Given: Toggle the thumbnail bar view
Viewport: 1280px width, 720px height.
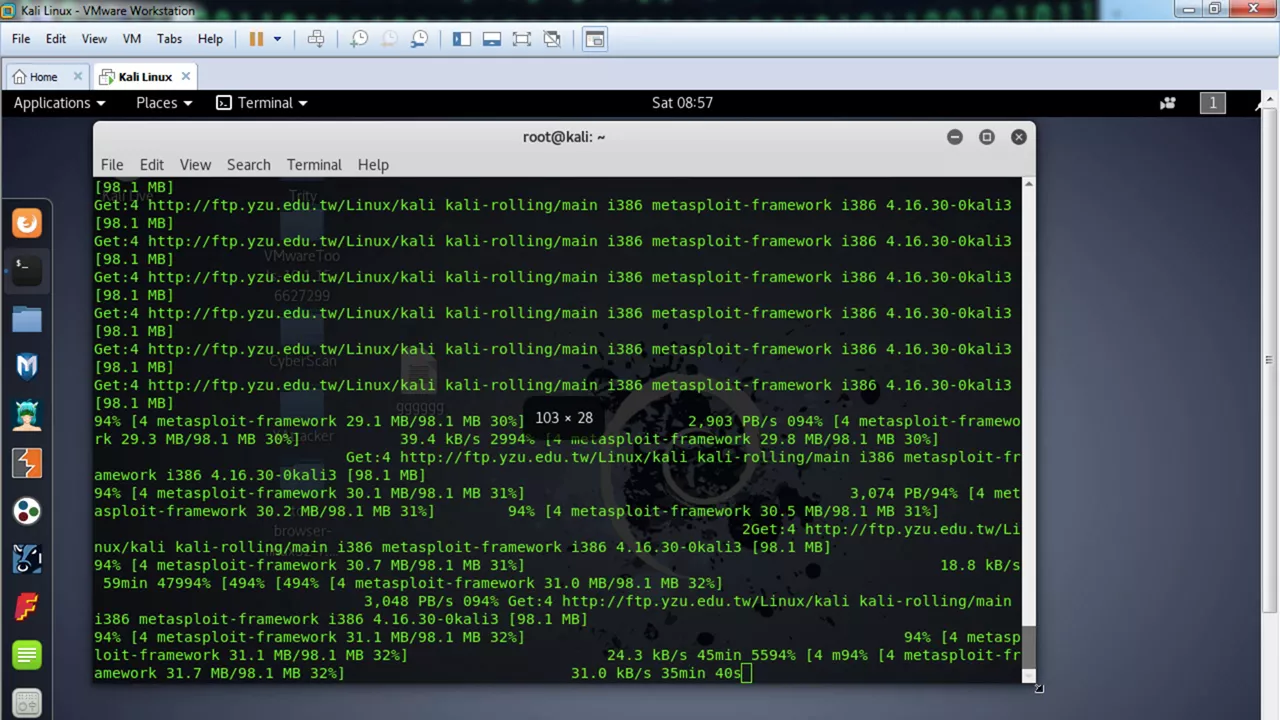Looking at the screenshot, I should (x=492, y=39).
